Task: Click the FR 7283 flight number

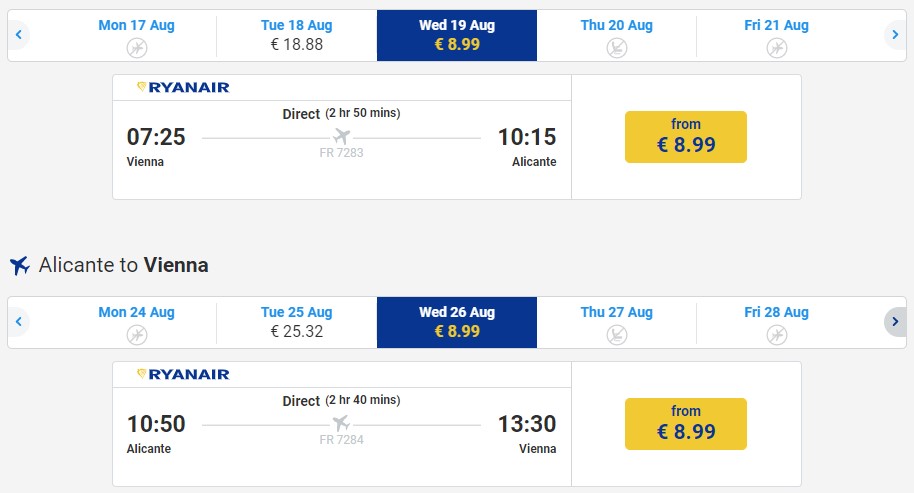Action: click(x=342, y=153)
